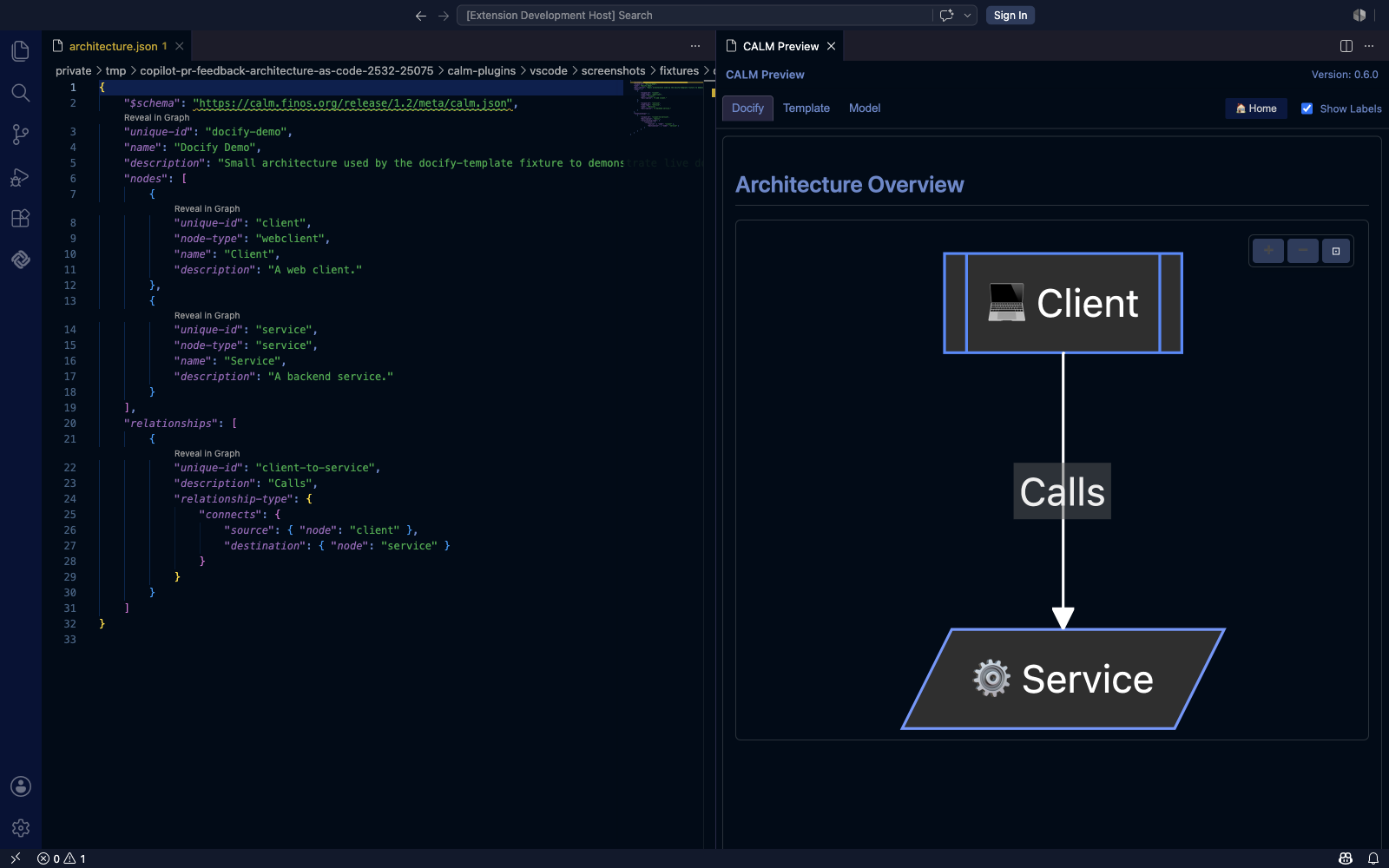
Task: Open Source Control view
Action: pyautogui.click(x=21, y=135)
